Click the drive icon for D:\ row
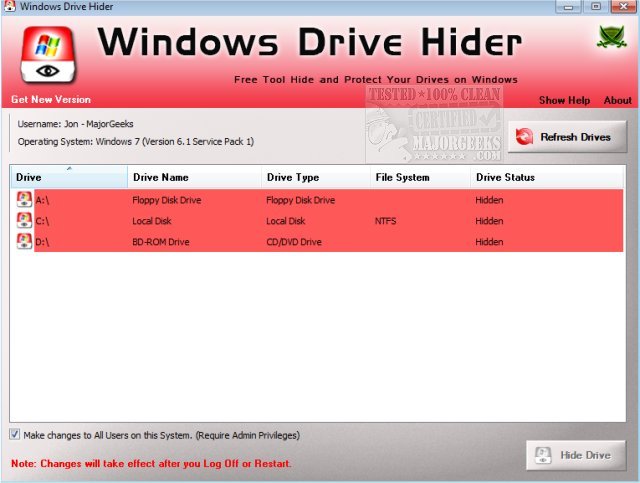Image resolution: width=640 pixels, height=483 pixels. pos(24,241)
